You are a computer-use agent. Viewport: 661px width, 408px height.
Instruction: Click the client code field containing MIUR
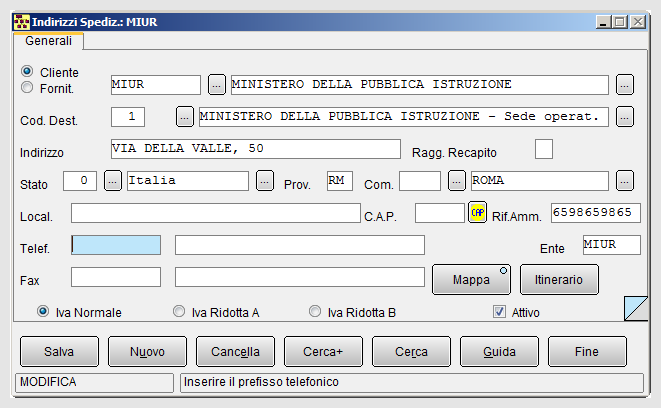coord(156,85)
